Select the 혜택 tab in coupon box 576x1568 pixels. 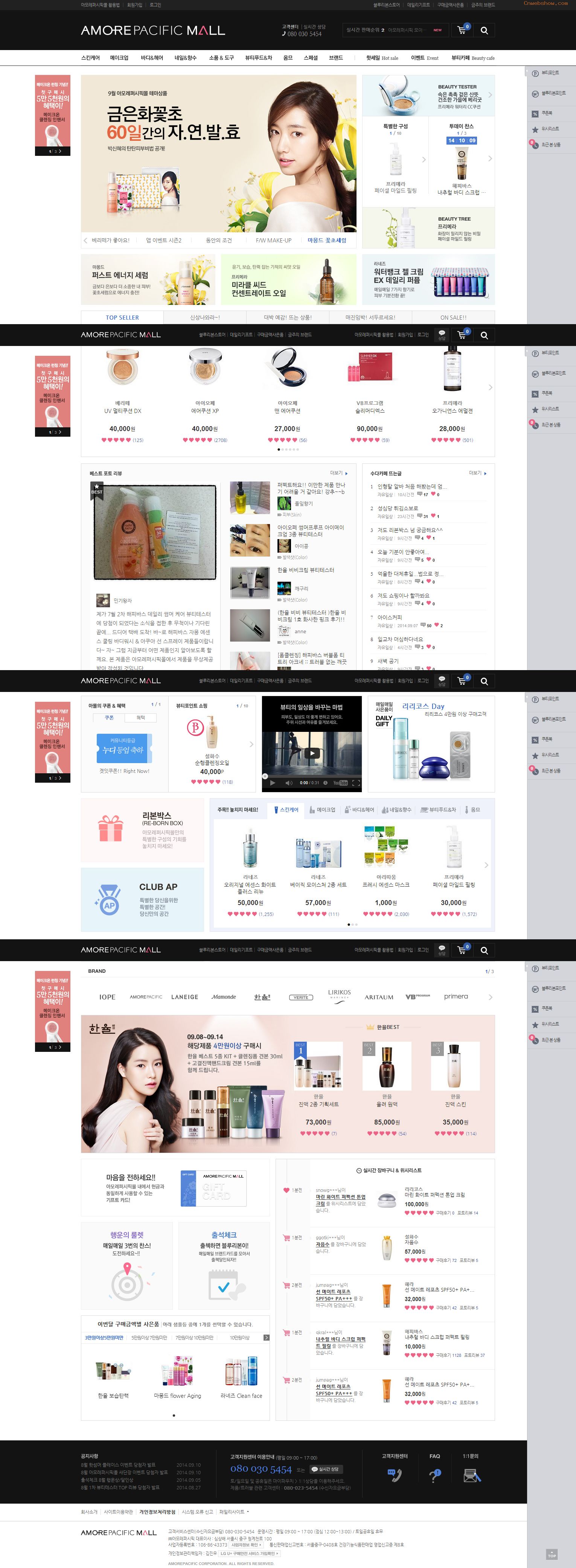(141, 718)
